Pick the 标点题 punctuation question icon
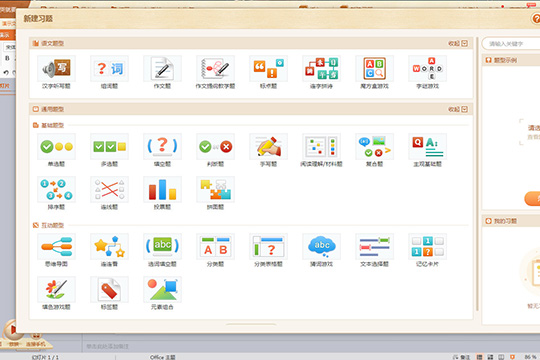Image resolution: width=540 pixels, height=360 pixels. click(x=268, y=69)
